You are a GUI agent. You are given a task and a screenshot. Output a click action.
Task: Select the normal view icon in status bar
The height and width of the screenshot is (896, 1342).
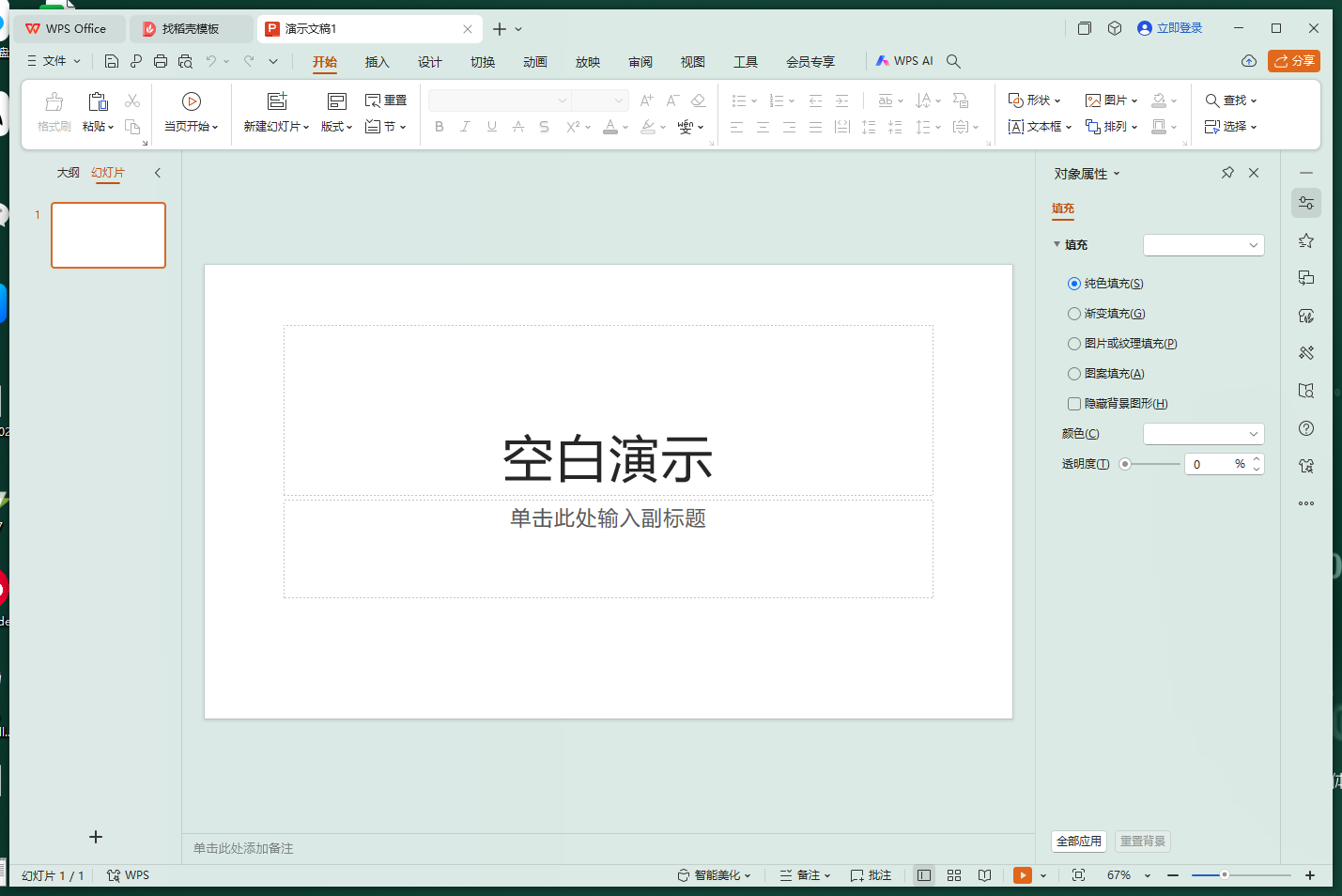coord(924,875)
